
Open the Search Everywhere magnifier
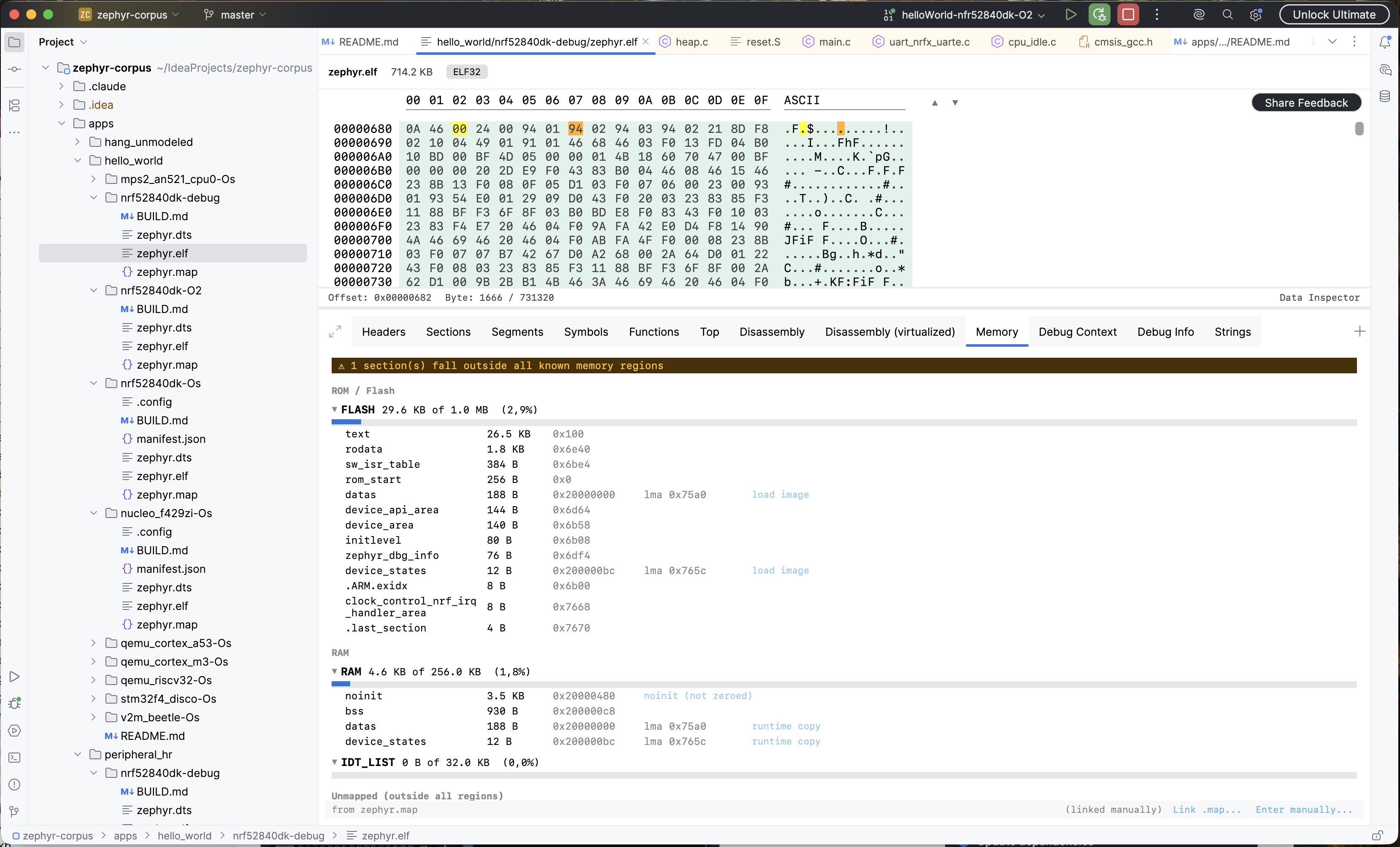tap(1227, 15)
